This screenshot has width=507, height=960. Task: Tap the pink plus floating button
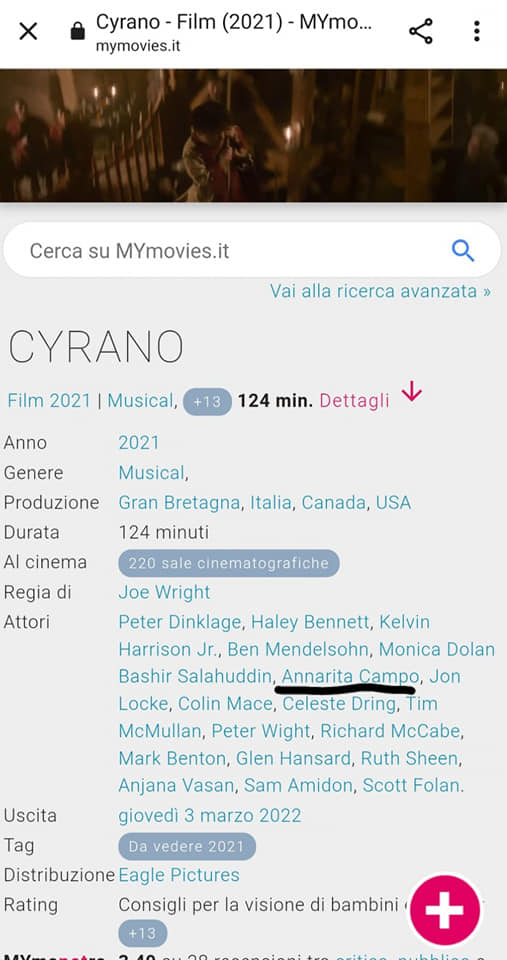tap(445, 909)
